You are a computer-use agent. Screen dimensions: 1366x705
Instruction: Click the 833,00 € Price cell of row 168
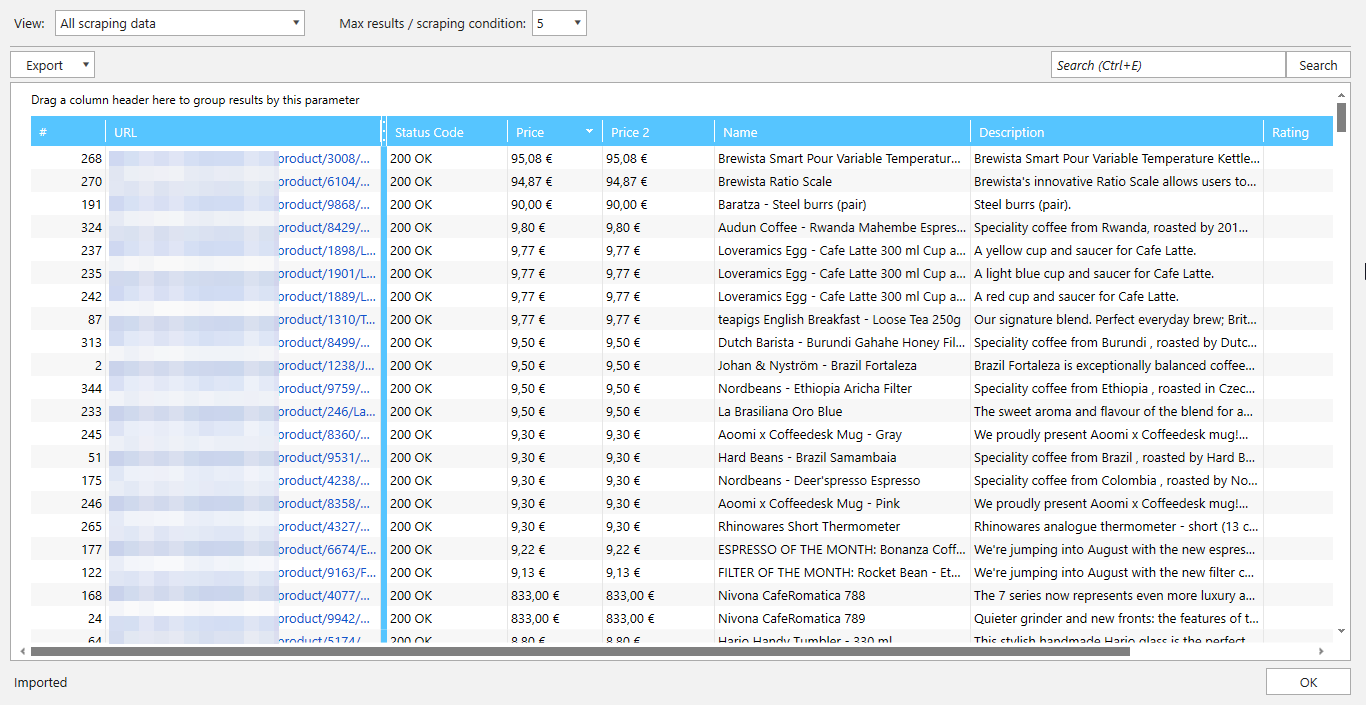[555, 595]
